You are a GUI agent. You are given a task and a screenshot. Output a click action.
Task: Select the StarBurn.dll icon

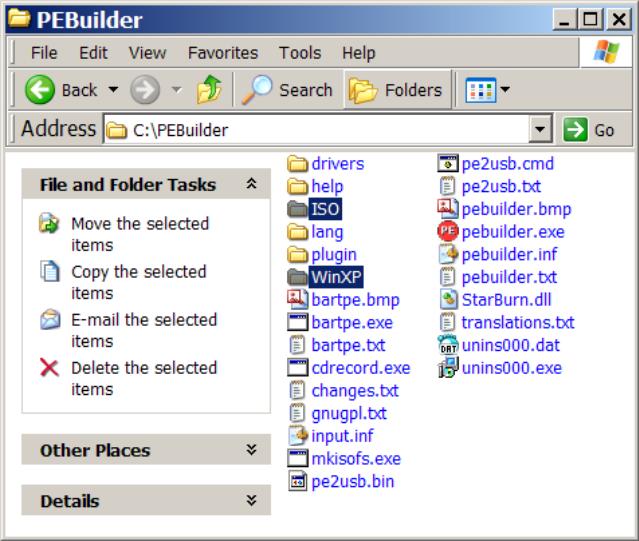point(447,300)
